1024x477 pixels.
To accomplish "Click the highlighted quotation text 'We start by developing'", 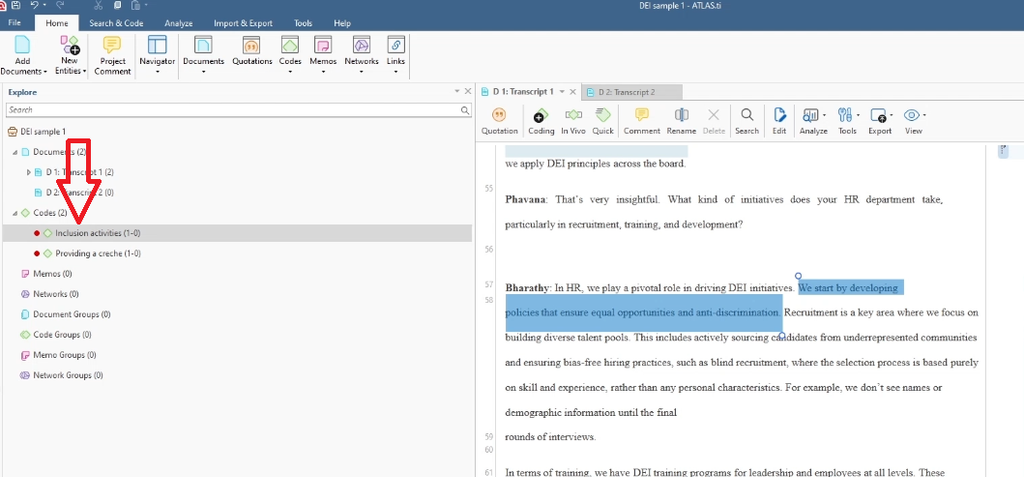I will 848,288.
